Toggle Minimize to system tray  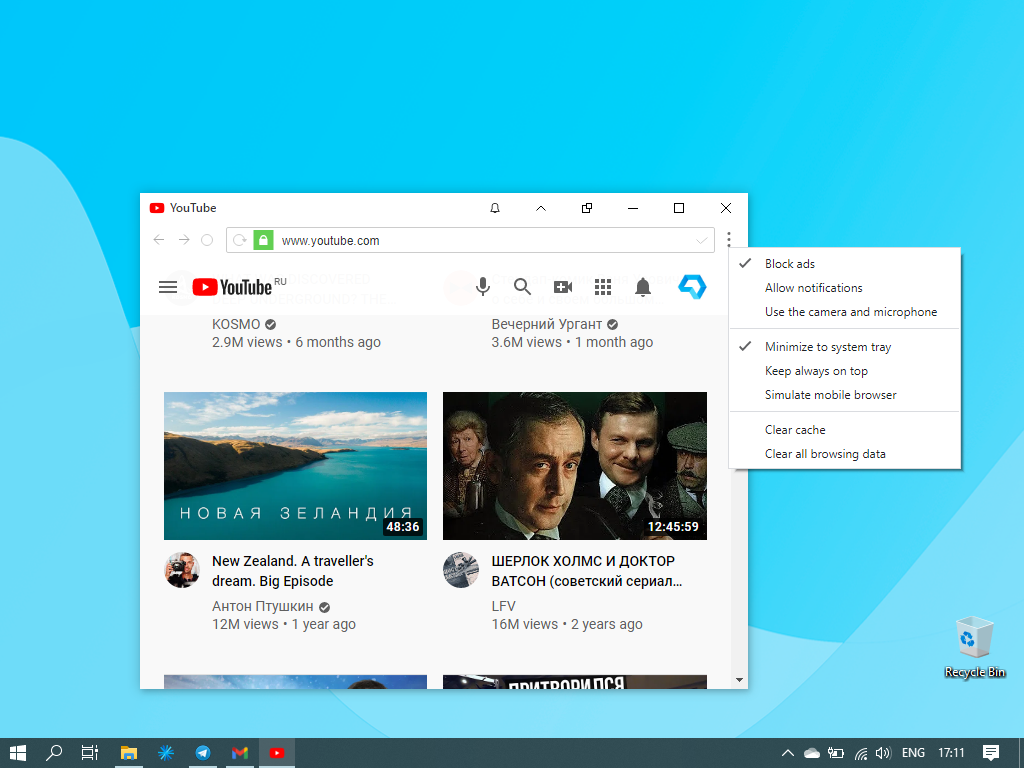point(845,347)
